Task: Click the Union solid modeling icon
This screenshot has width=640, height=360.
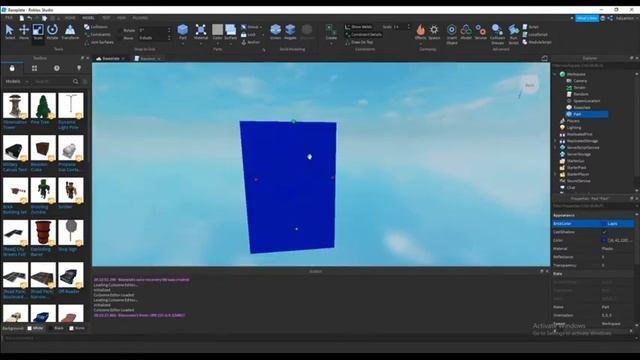Action: [276, 31]
